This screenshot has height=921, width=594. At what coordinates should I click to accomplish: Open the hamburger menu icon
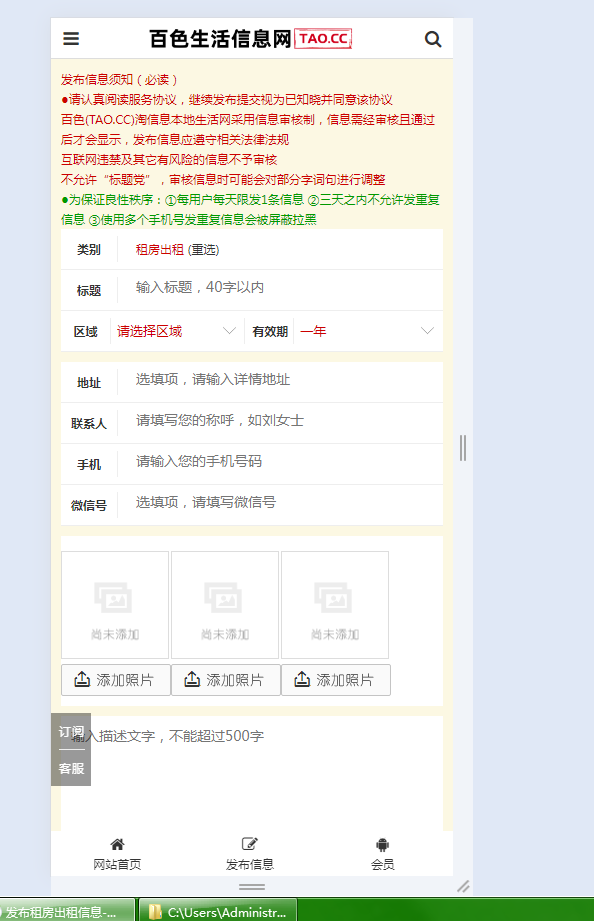[71, 39]
